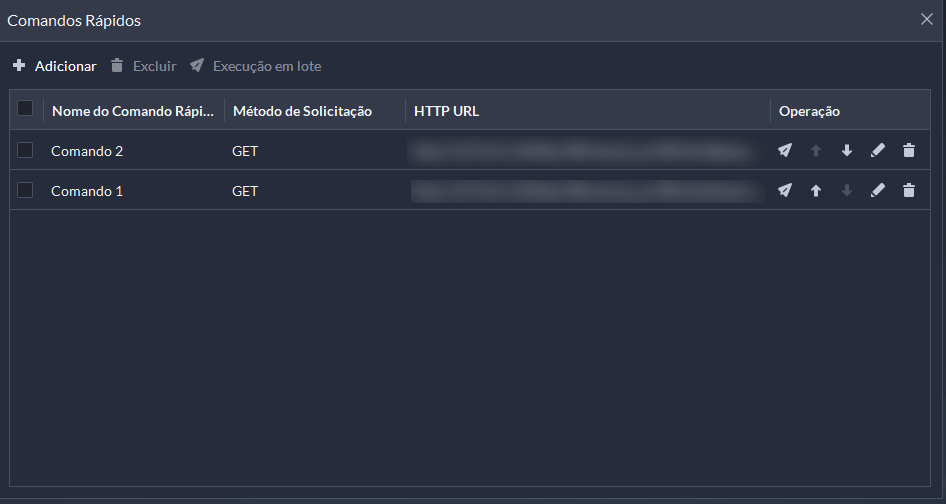Viewport: 946px width, 504px height.
Task: Add a new quick command via Adicionar
Action: pyautogui.click(x=54, y=66)
